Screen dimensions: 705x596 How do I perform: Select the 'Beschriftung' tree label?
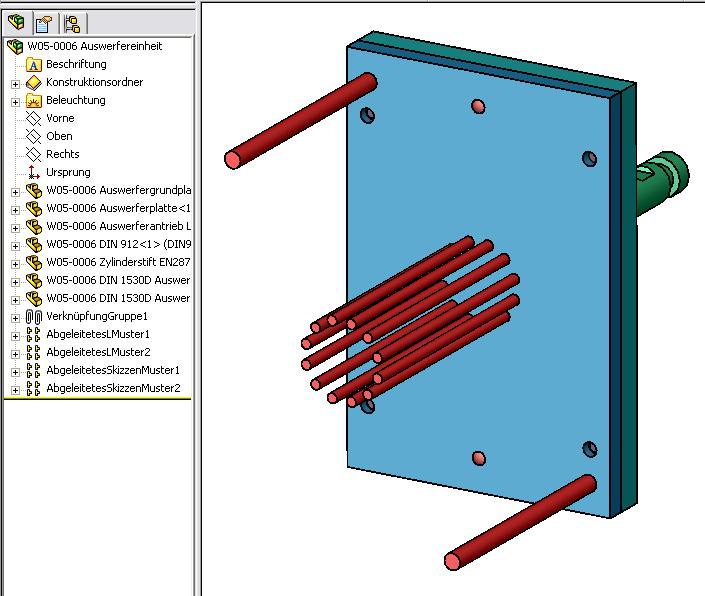[x=76, y=64]
